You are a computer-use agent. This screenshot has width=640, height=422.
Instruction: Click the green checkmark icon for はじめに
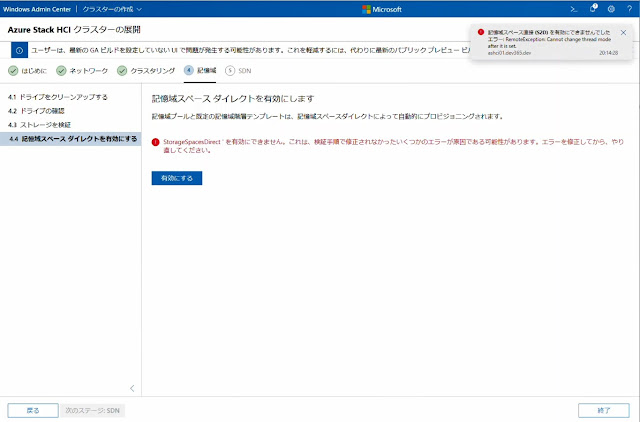13,71
